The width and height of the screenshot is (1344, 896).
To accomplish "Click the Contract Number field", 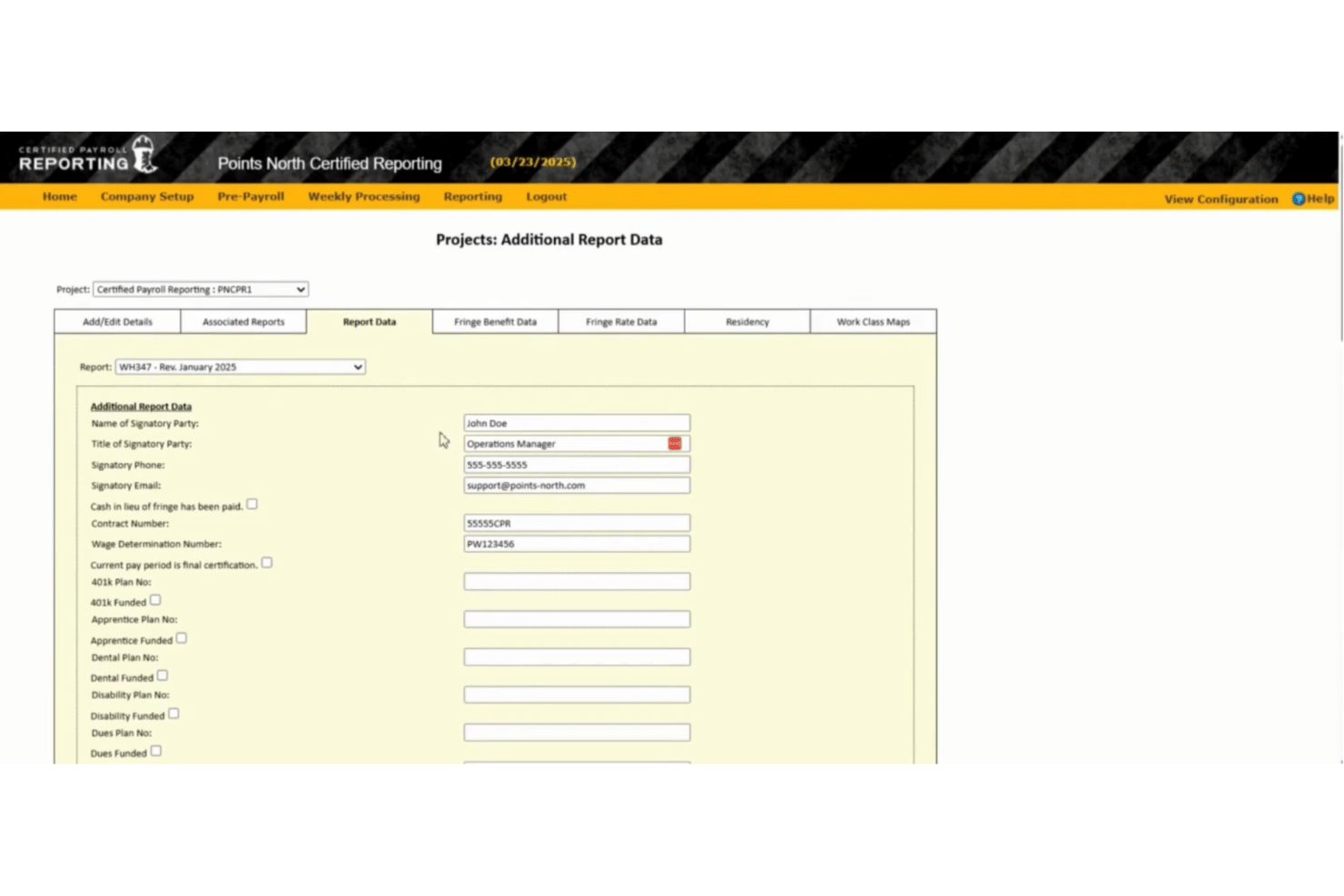I will [577, 523].
